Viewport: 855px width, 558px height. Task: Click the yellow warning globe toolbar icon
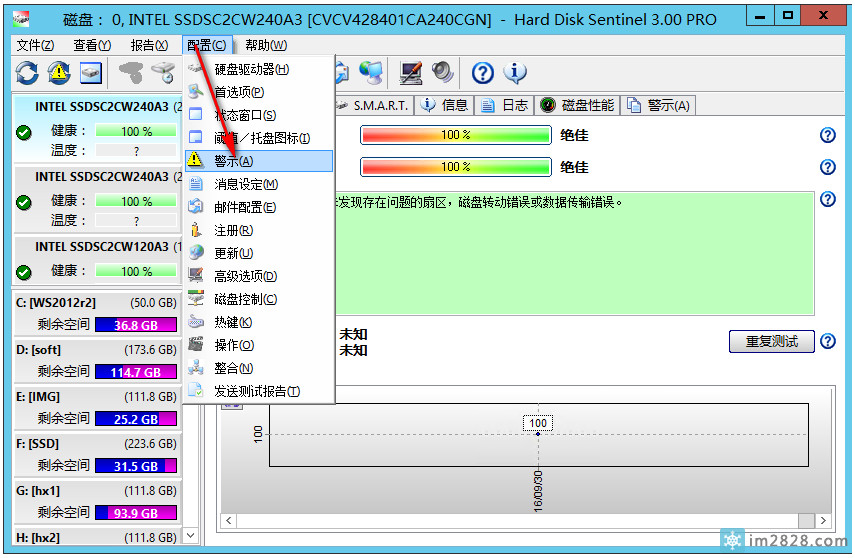tap(59, 73)
